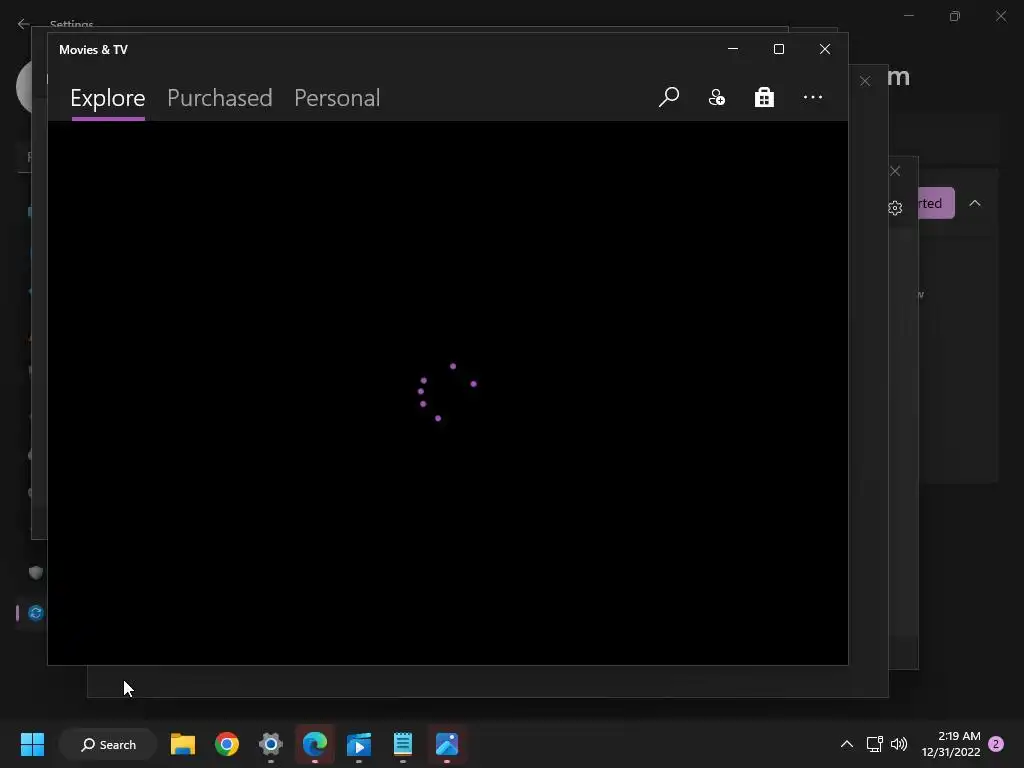Open the notification badge showing 2
The width and height of the screenshot is (1024, 768).
[996, 744]
